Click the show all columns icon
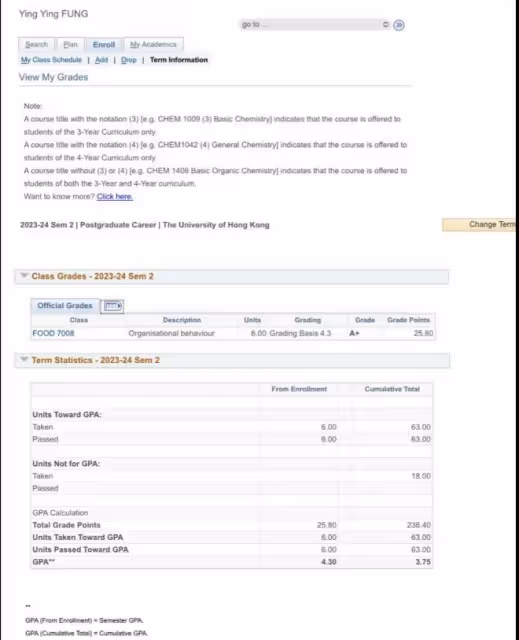This screenshot has width=519, height=640. click(x=112, y=306)
